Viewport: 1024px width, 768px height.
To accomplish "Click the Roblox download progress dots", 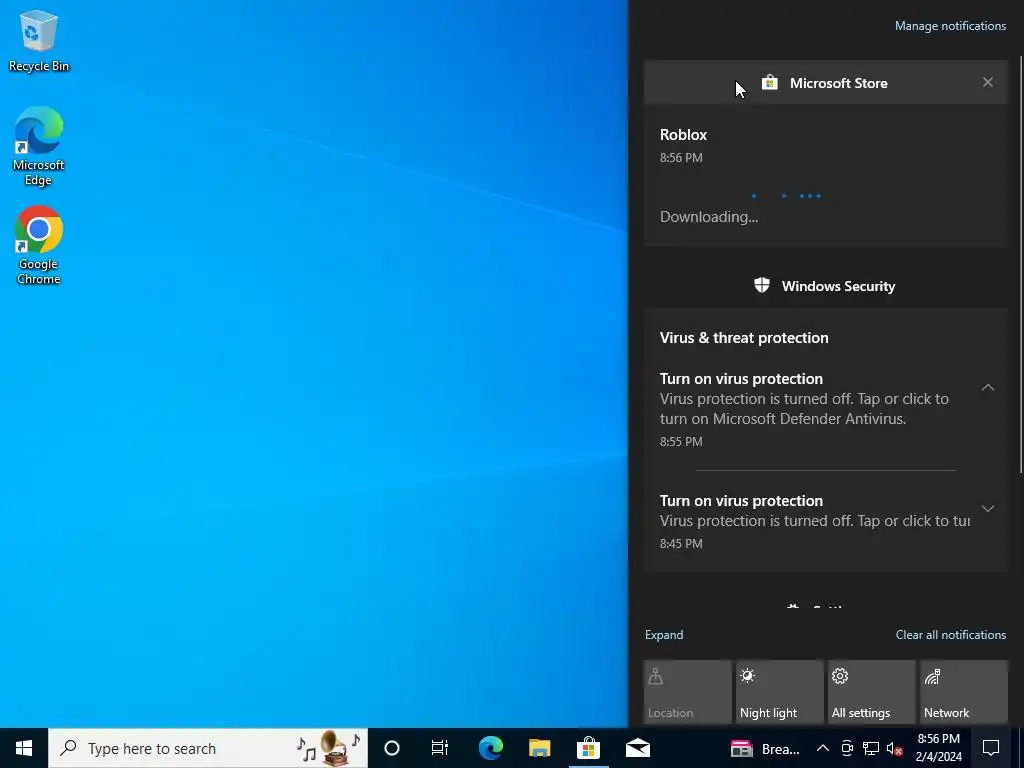I will tap(787, 195).
